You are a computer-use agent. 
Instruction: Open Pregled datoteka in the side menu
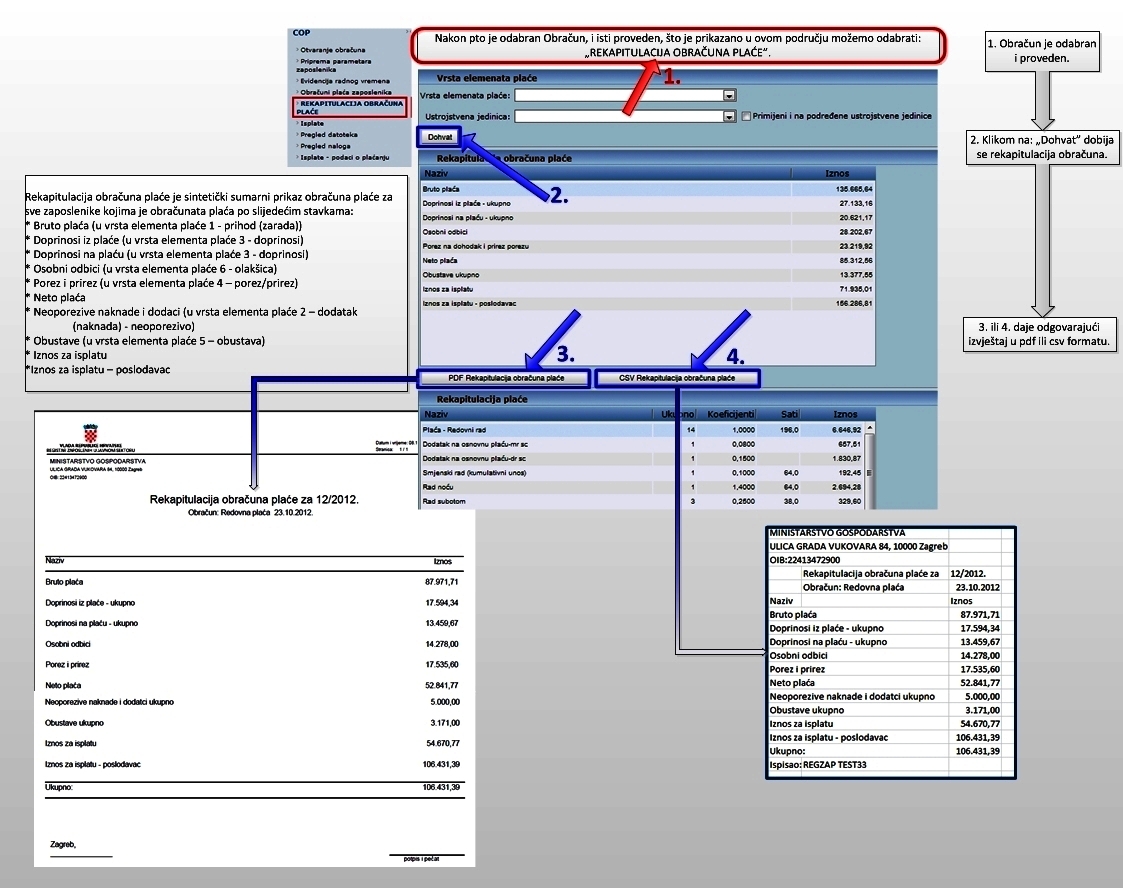327,135
